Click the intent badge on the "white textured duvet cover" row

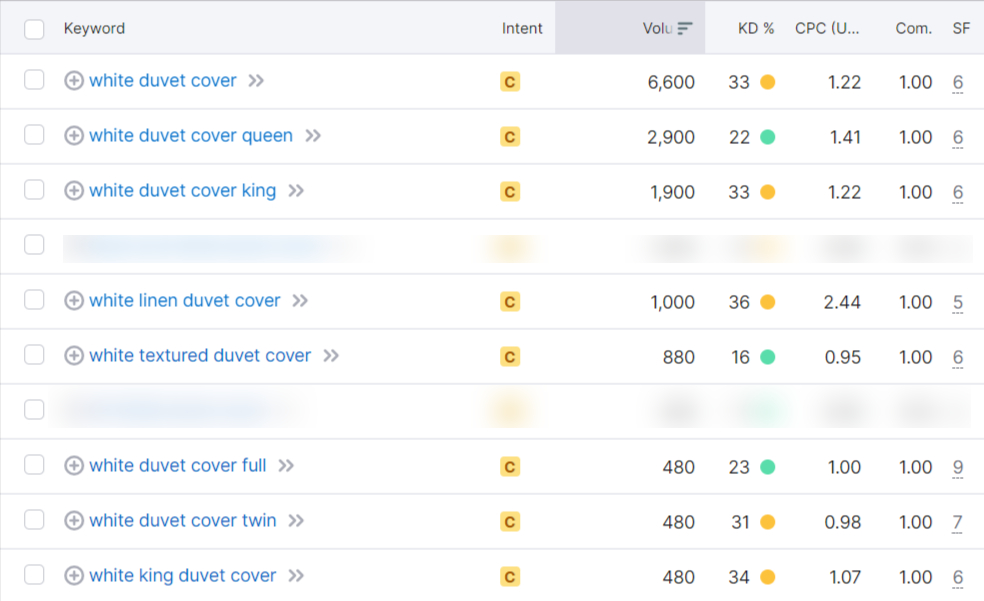pos(510,356)
